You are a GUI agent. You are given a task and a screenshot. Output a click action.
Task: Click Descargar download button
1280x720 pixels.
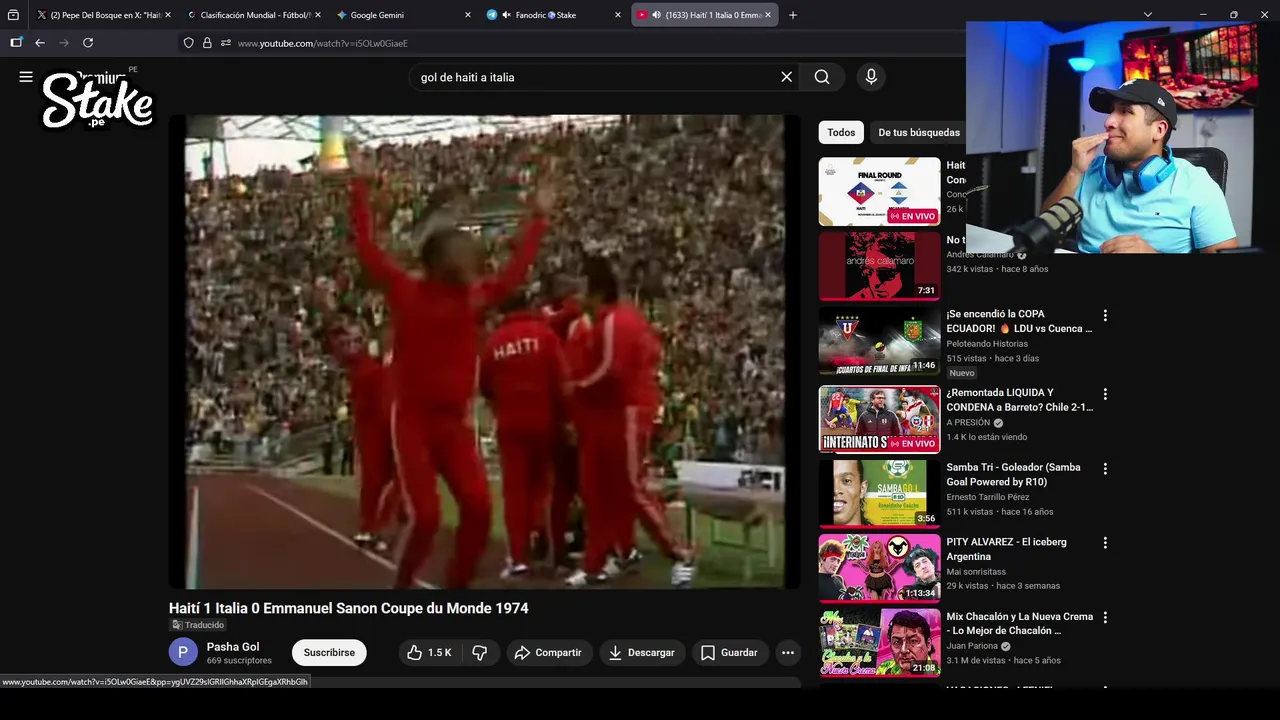pyautogui.click(x=642, y=653)
